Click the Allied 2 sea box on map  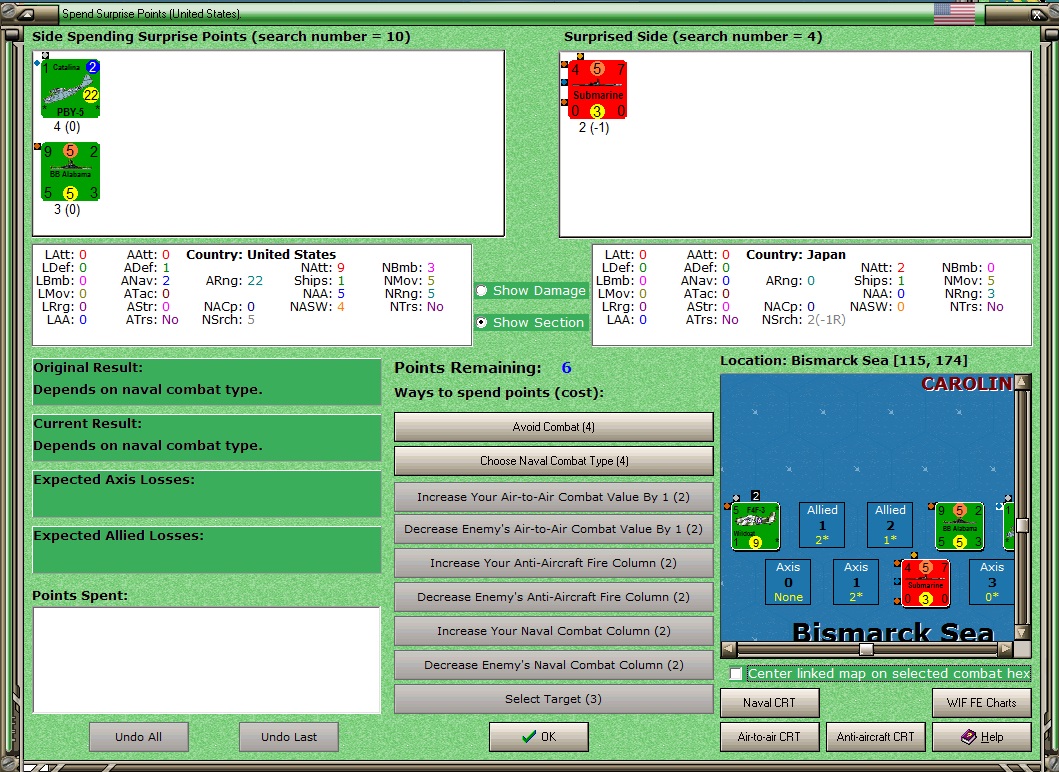point(890,525)
